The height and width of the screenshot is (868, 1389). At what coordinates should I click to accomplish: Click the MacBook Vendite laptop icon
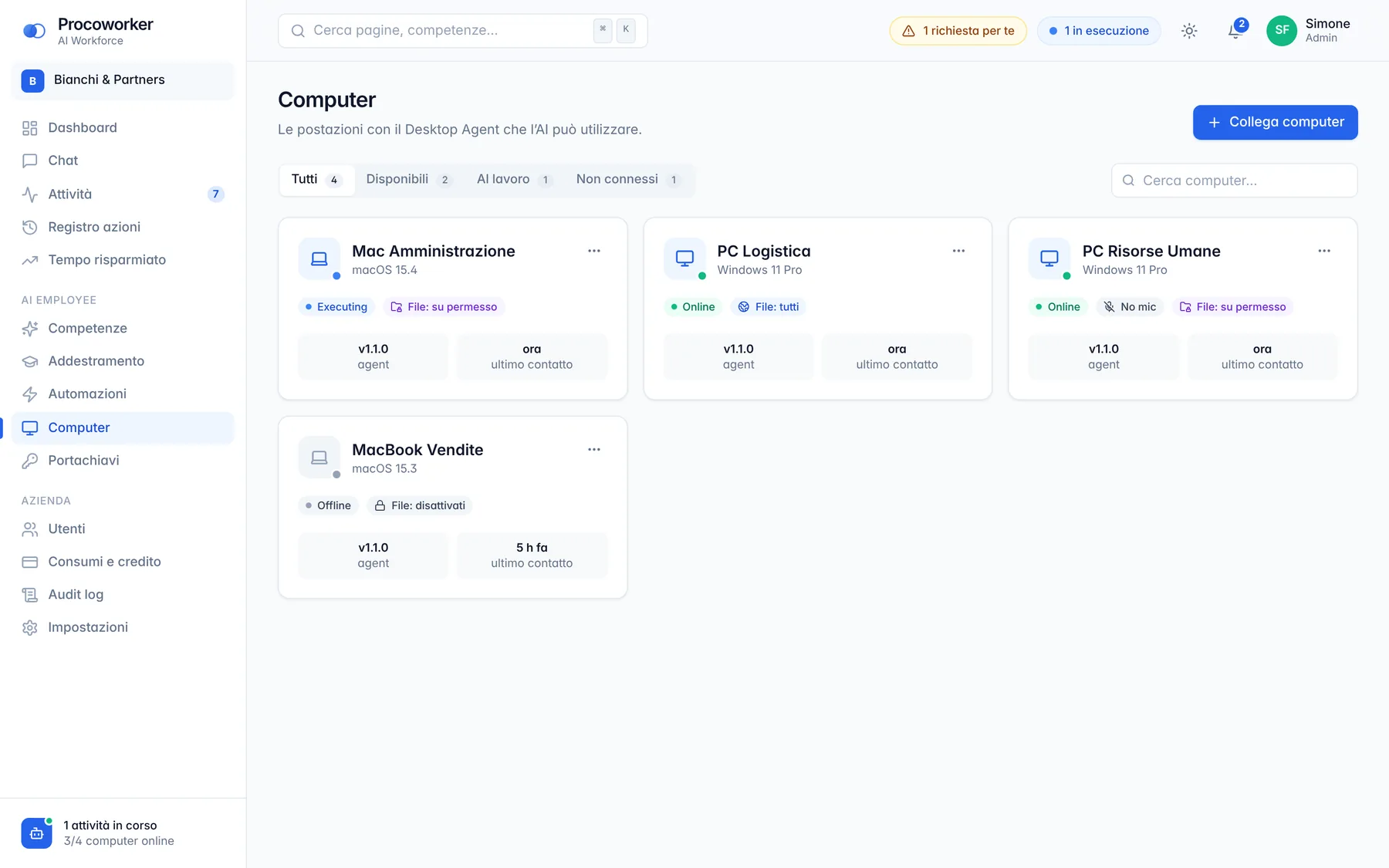point(319,458)
